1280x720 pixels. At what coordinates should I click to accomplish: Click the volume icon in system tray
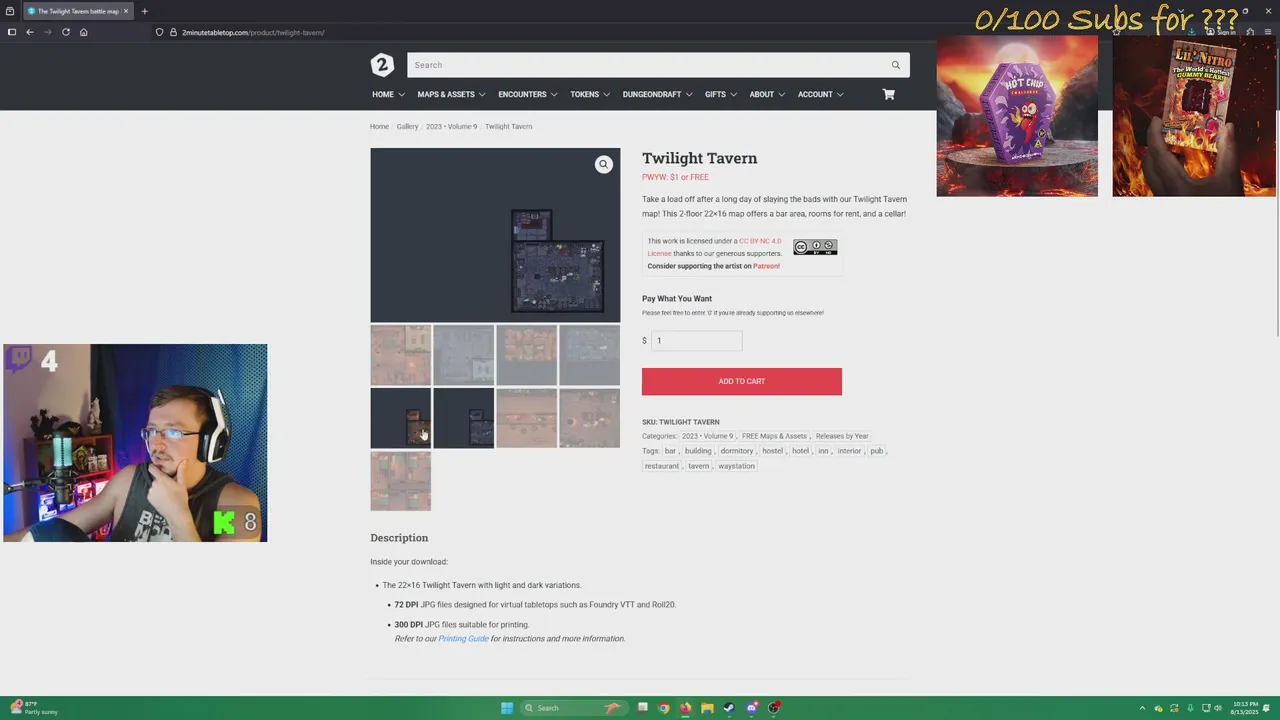click(1217, 708)
